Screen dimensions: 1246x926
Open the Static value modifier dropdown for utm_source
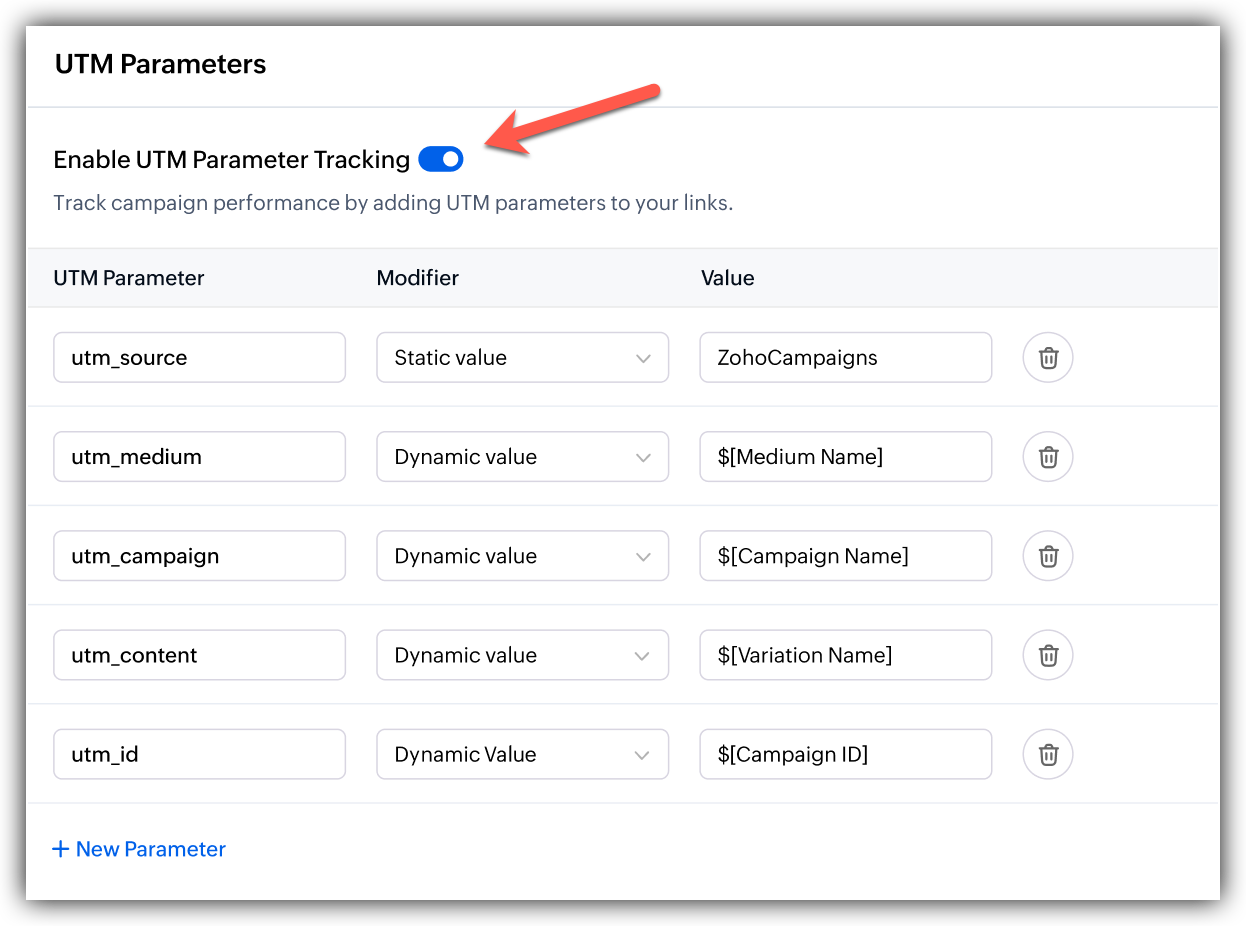522,358
